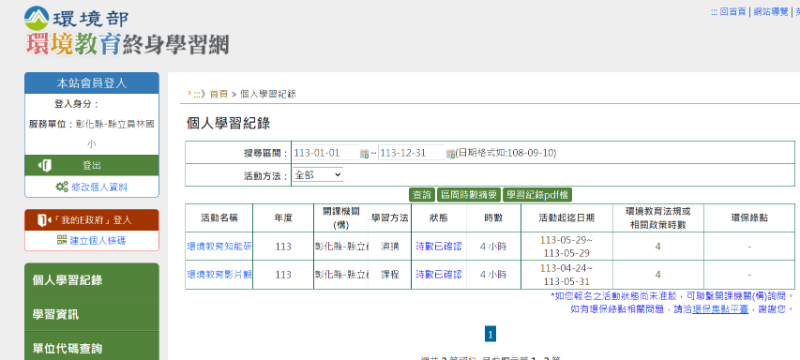
Task: Open the 活動方法 dropdown set to 全部
Action: [x=318, y=175]
